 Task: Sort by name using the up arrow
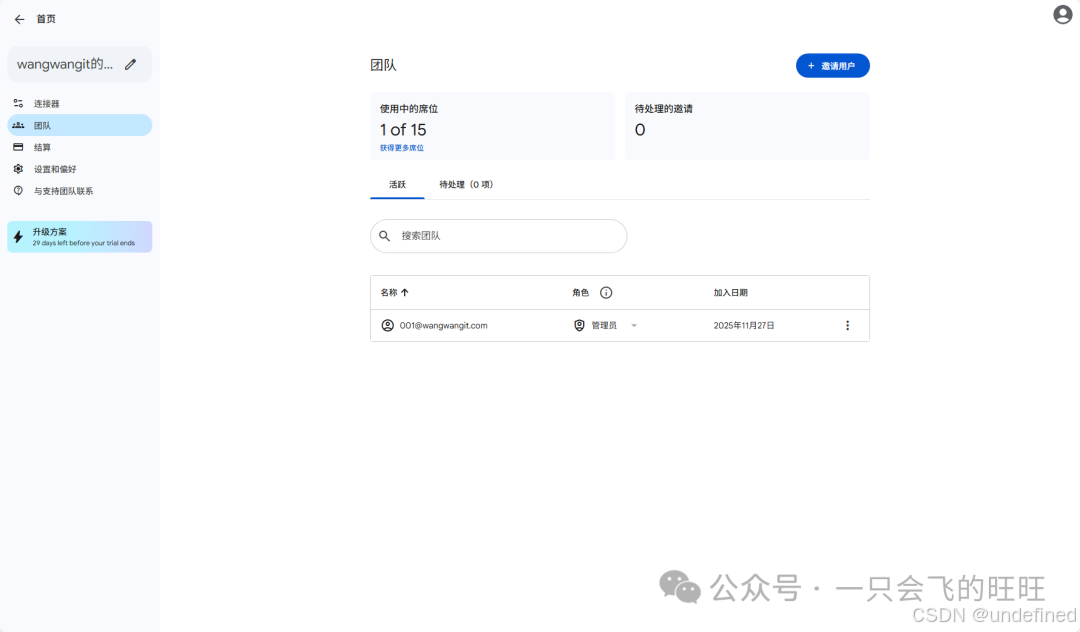(x=405, y=293)
